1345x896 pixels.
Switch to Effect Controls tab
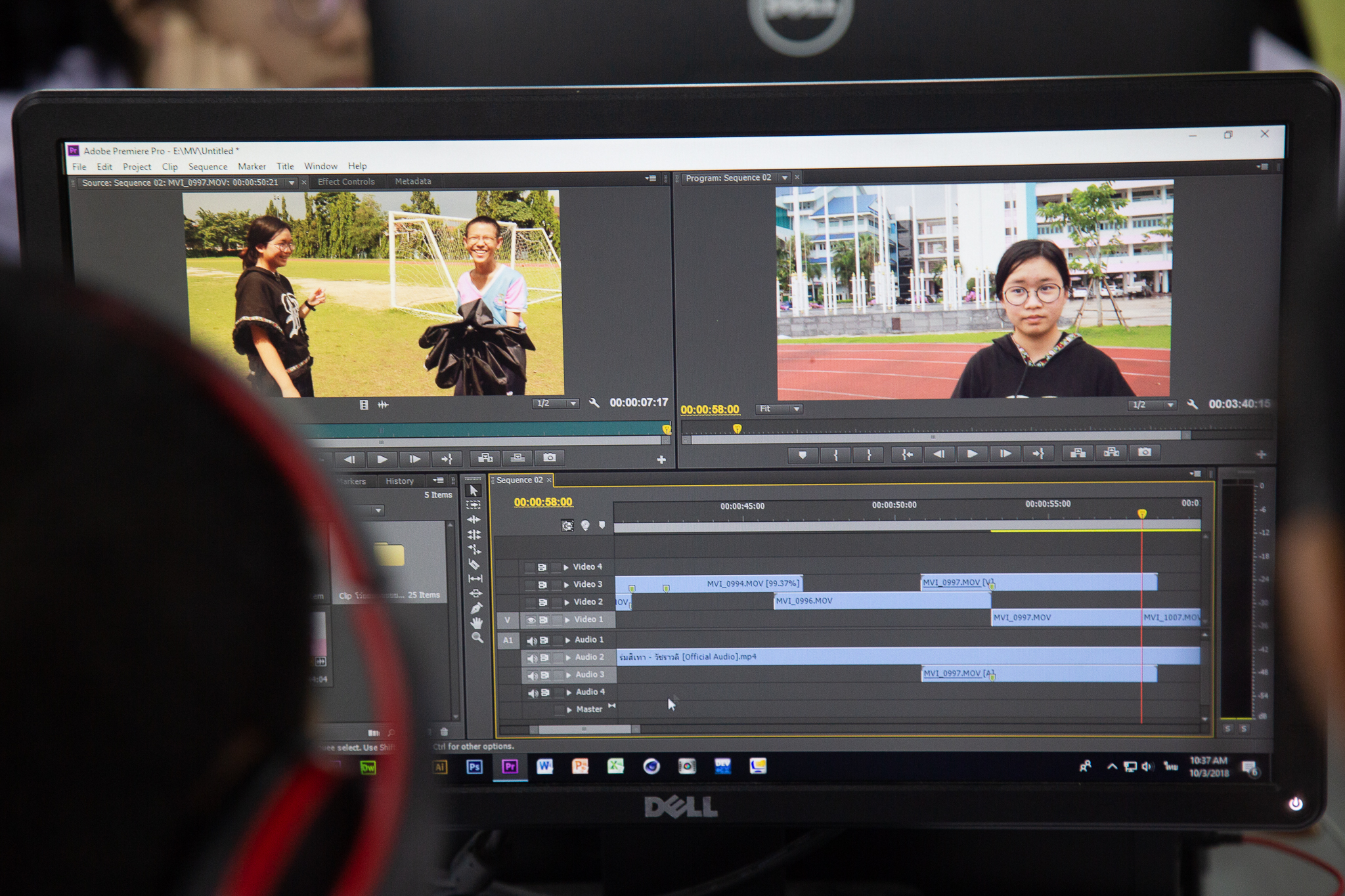click(x=346, y=182)
